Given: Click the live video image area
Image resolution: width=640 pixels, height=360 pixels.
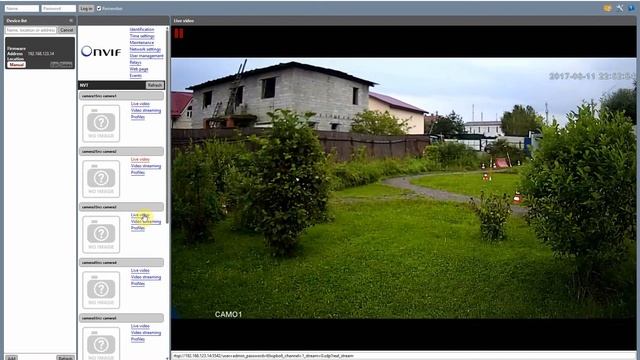Looking at the screenshot, I should (403, 188).
